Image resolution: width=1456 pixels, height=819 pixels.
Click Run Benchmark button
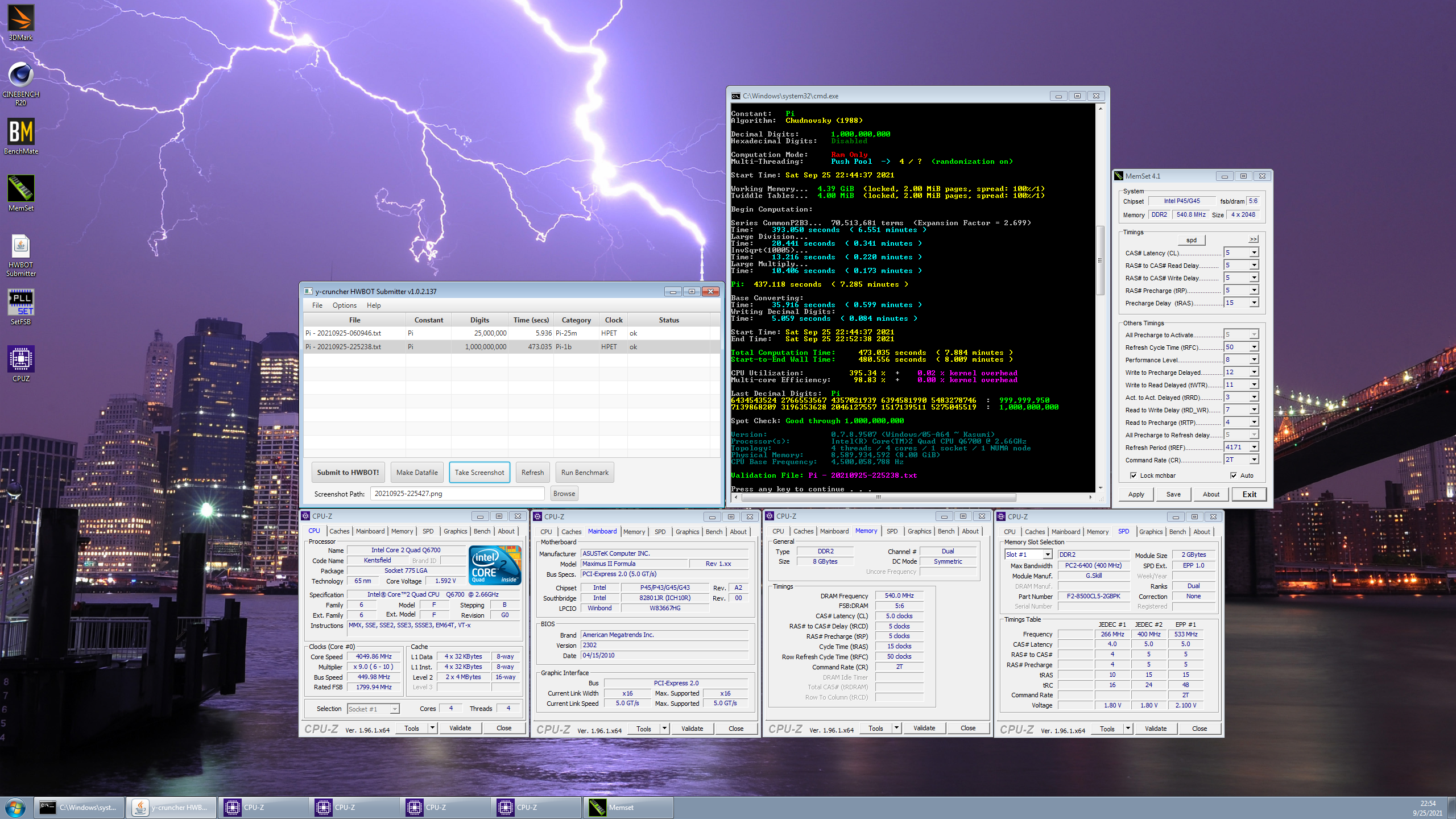click(585, 472)
